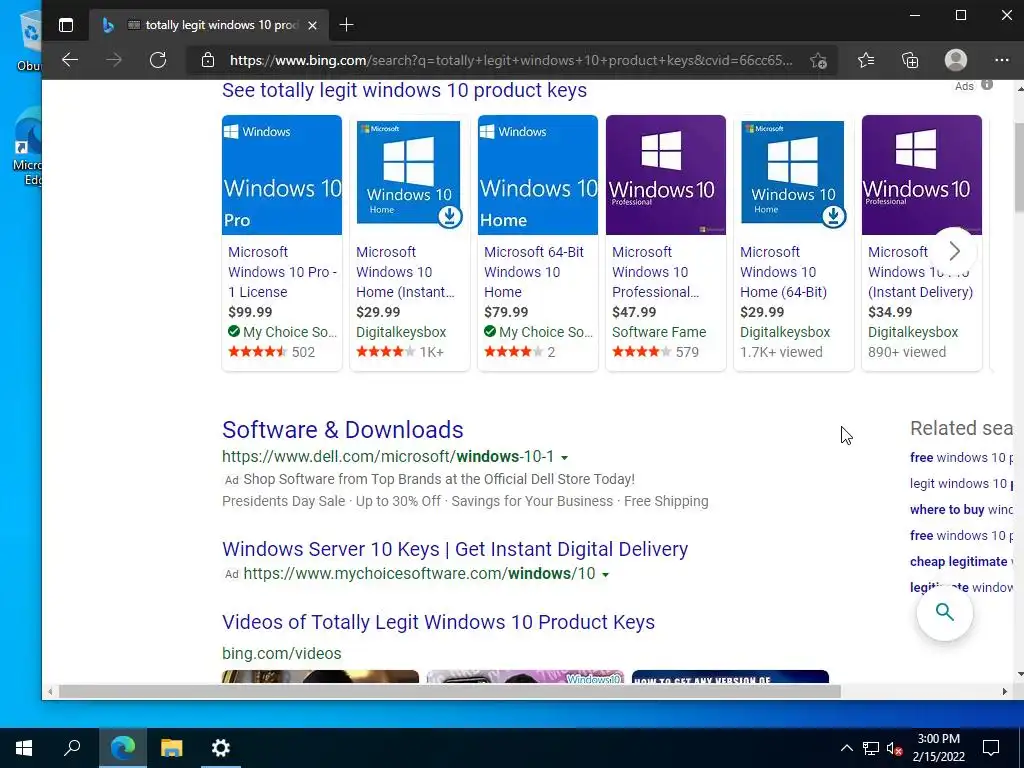Open clock showing 3:00 PM
This screenshot has width=1024, height=768.
pos(938,748)
